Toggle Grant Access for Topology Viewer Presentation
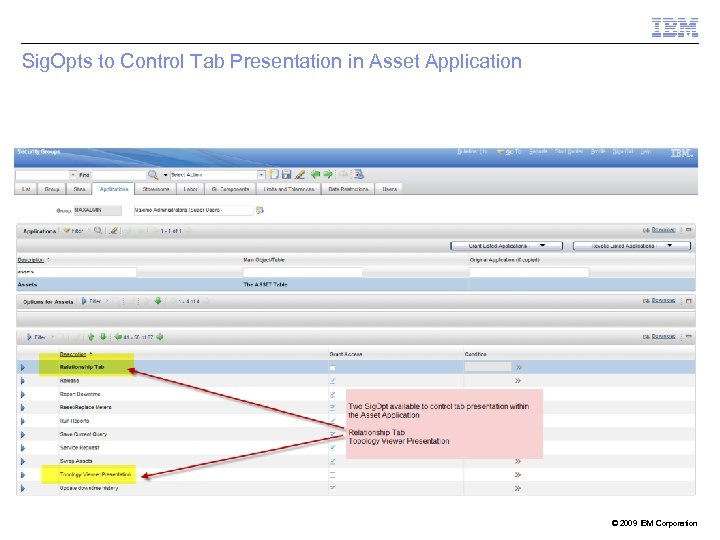720x540 pixels. (x=332, y=474)
